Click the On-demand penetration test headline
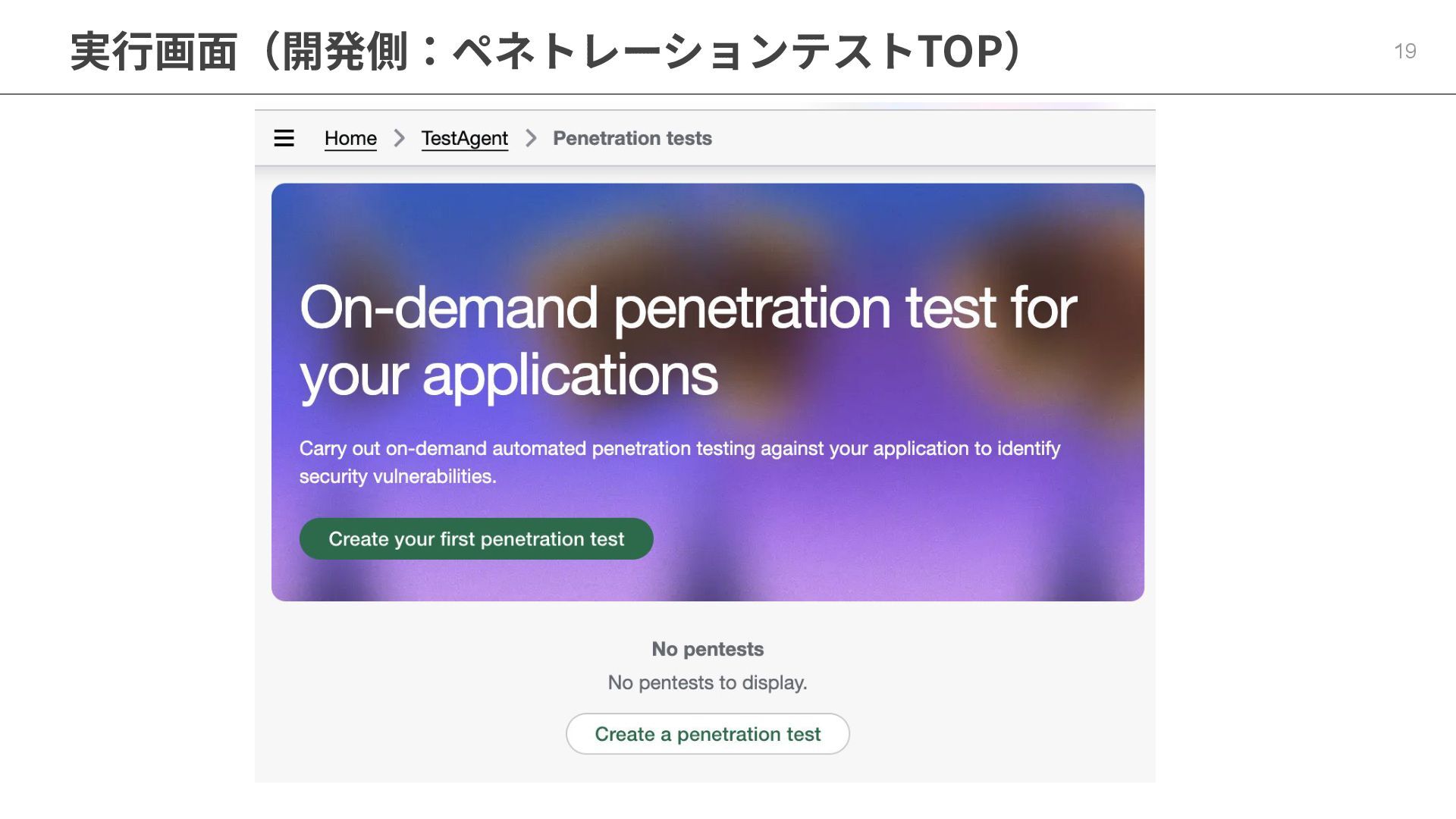 pyautogui.click(x=687, y=308)
